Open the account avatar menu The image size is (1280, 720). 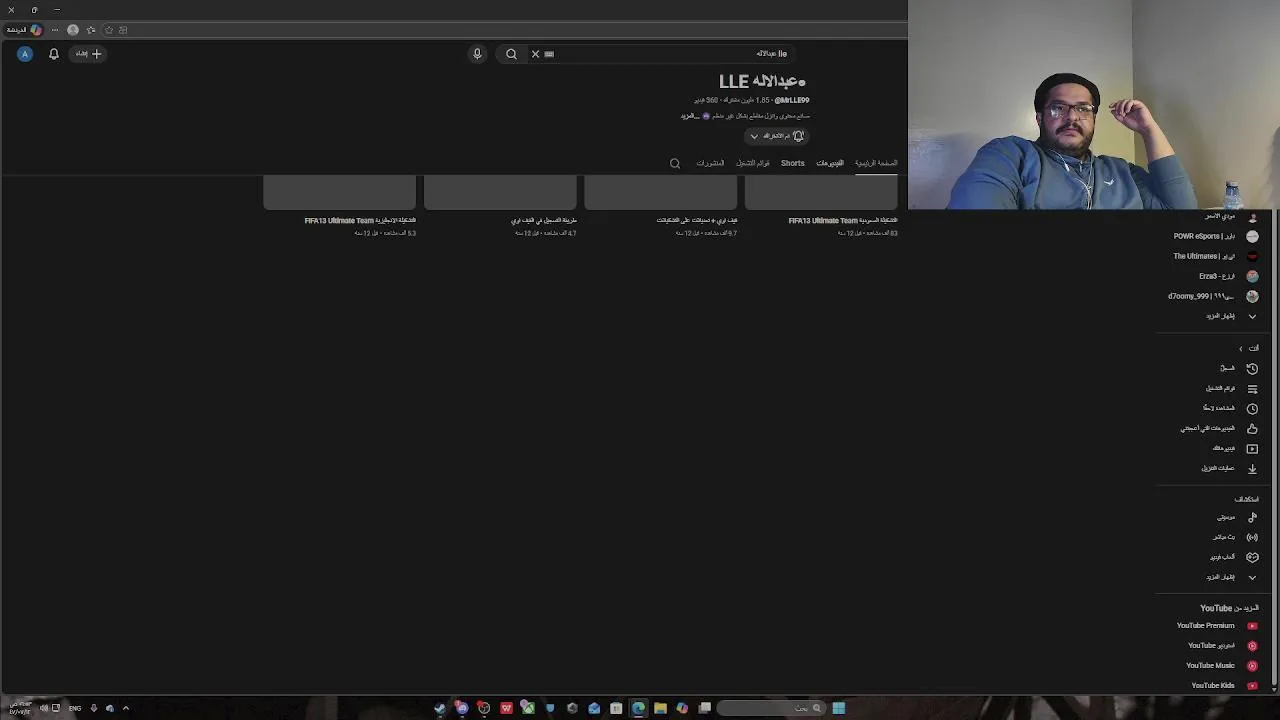point(25,54)
